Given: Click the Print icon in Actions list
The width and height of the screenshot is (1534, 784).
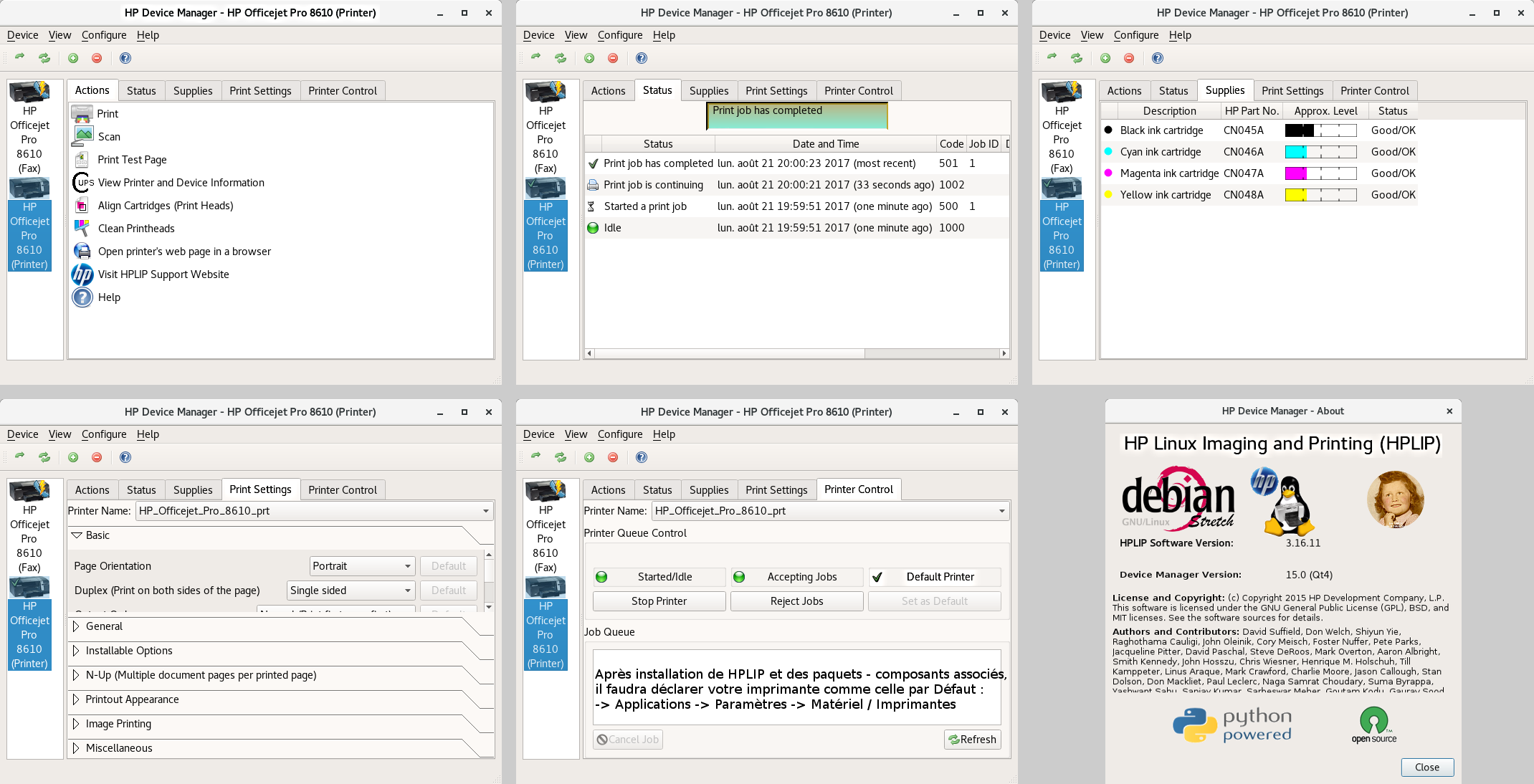Looking at the screenshot, I should tap(82, 114).
